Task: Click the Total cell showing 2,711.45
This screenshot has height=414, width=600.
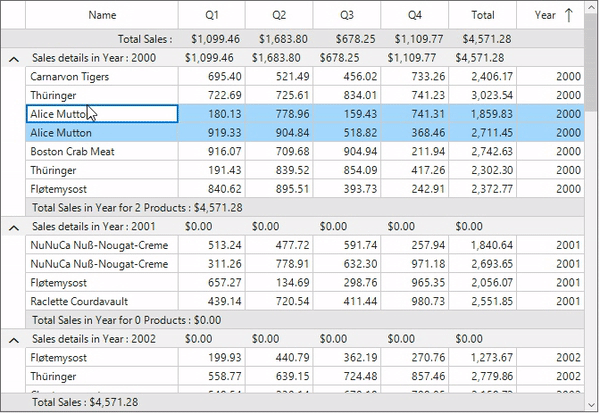Action: 482,133
